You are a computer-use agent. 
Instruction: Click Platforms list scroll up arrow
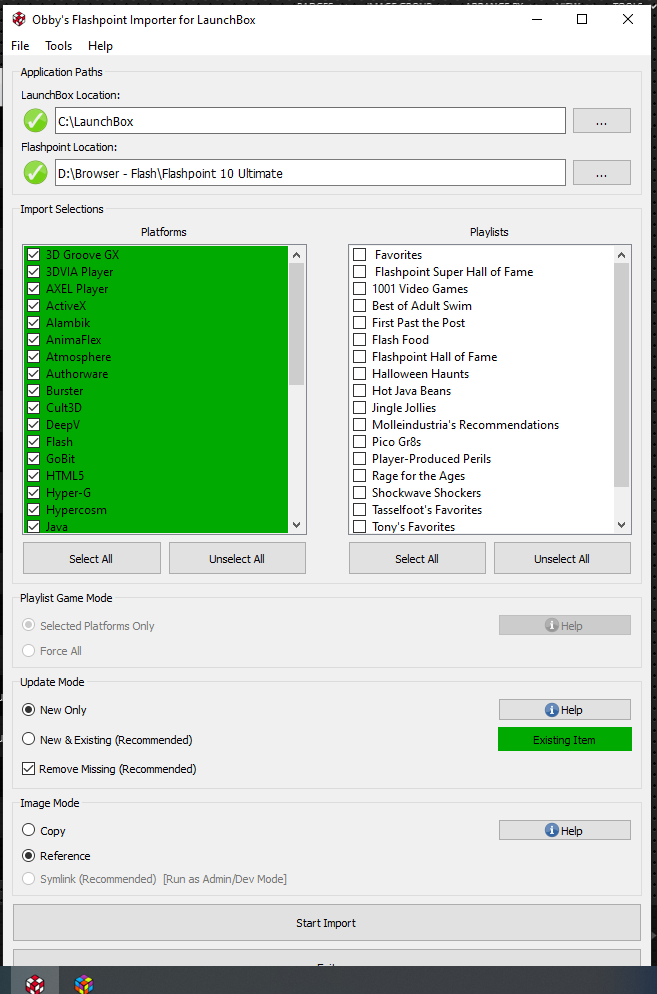(x=297, y=255)
